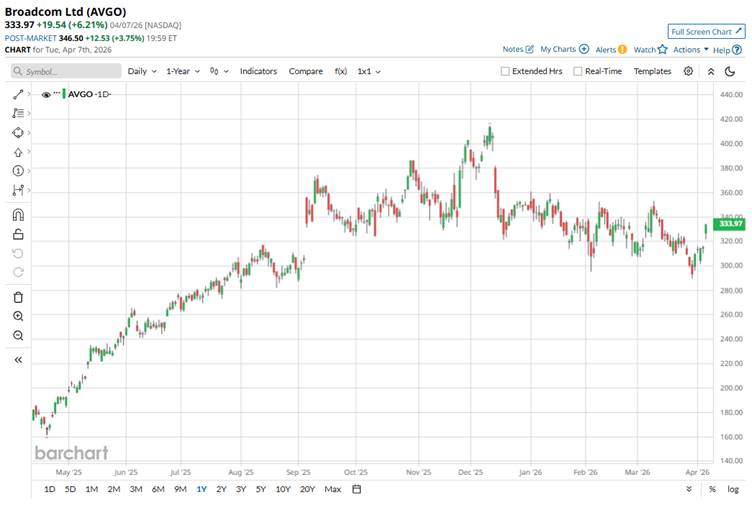The image size is (752, 505).
Task: Open the f(x) expressions menu
Action: pyautogui.click(x=341, y=71)
